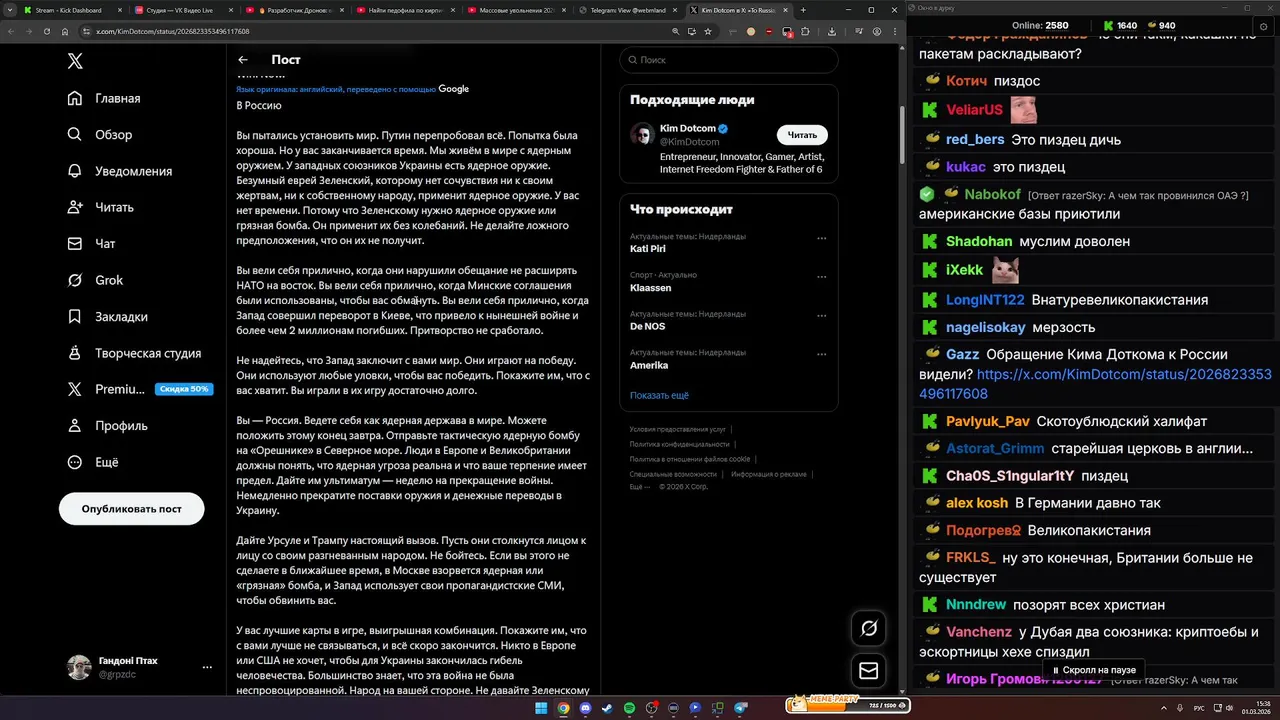Screen dimensions: 1280x720
Task: Open Политика конфиденциальности link
Action: coord(679,444)
